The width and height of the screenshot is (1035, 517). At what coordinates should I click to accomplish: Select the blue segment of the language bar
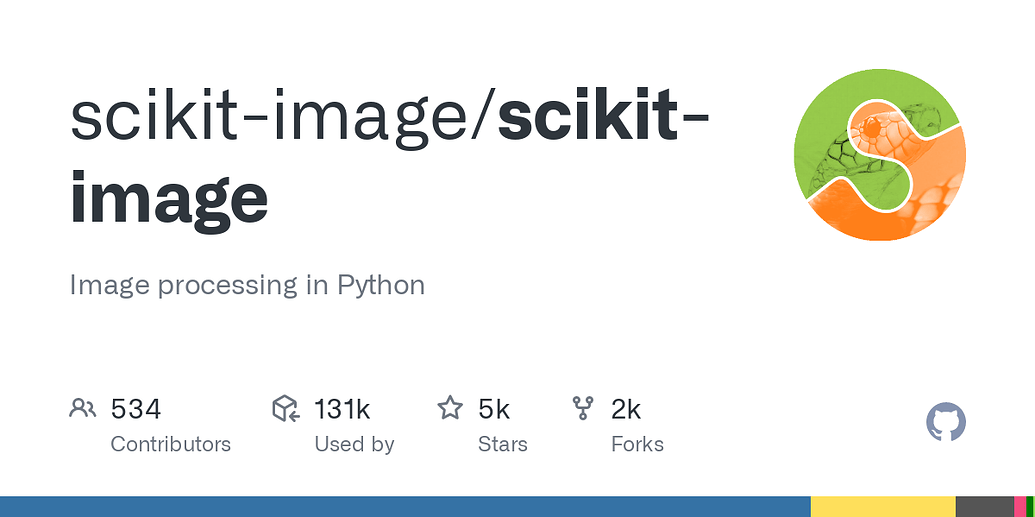405,506
